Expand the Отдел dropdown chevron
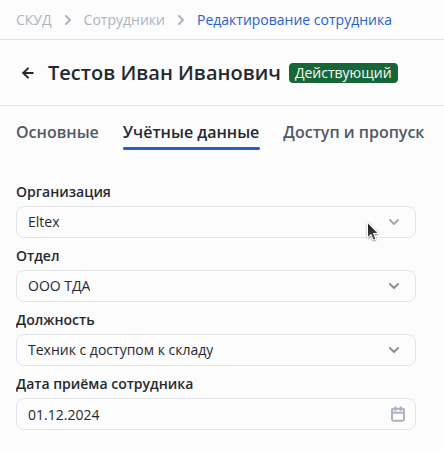Image resolution: width=444 pixels, height=451 pixels. (394, 286)
